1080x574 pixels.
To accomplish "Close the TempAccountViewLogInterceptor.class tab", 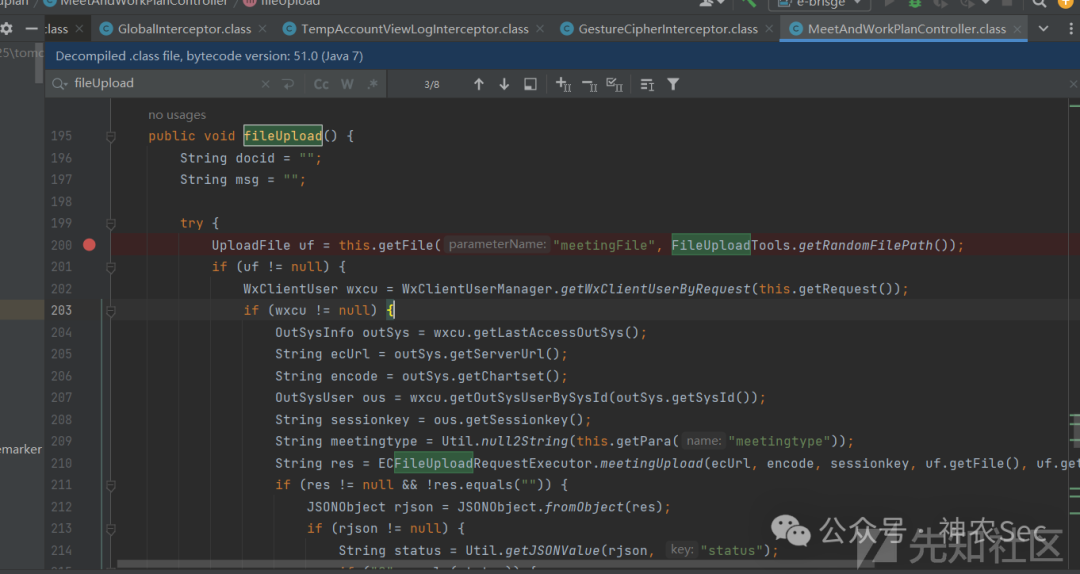I will point(539,29).
